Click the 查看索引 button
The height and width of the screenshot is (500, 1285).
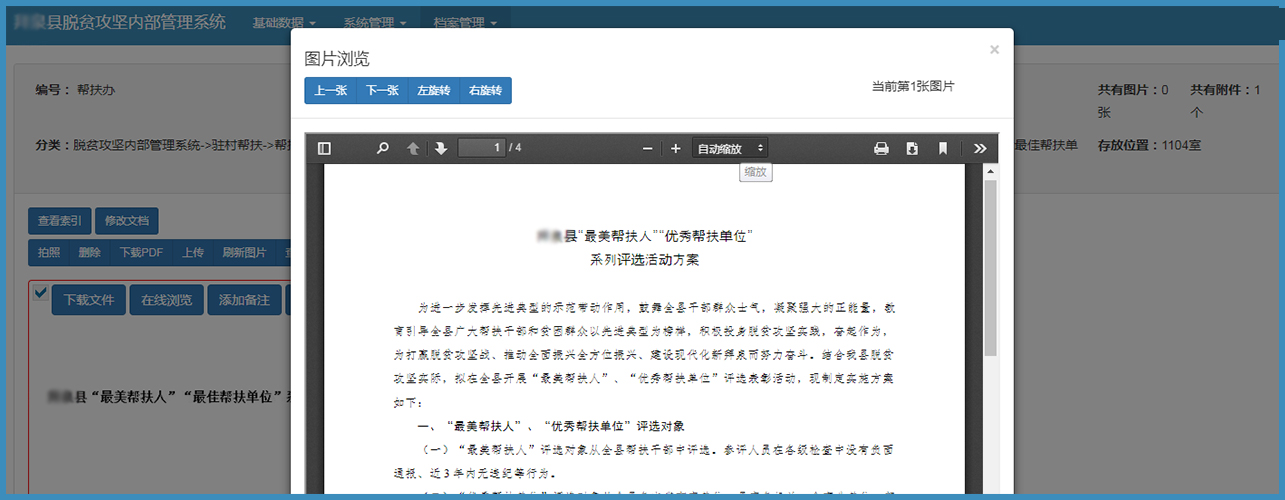(60, 221)
